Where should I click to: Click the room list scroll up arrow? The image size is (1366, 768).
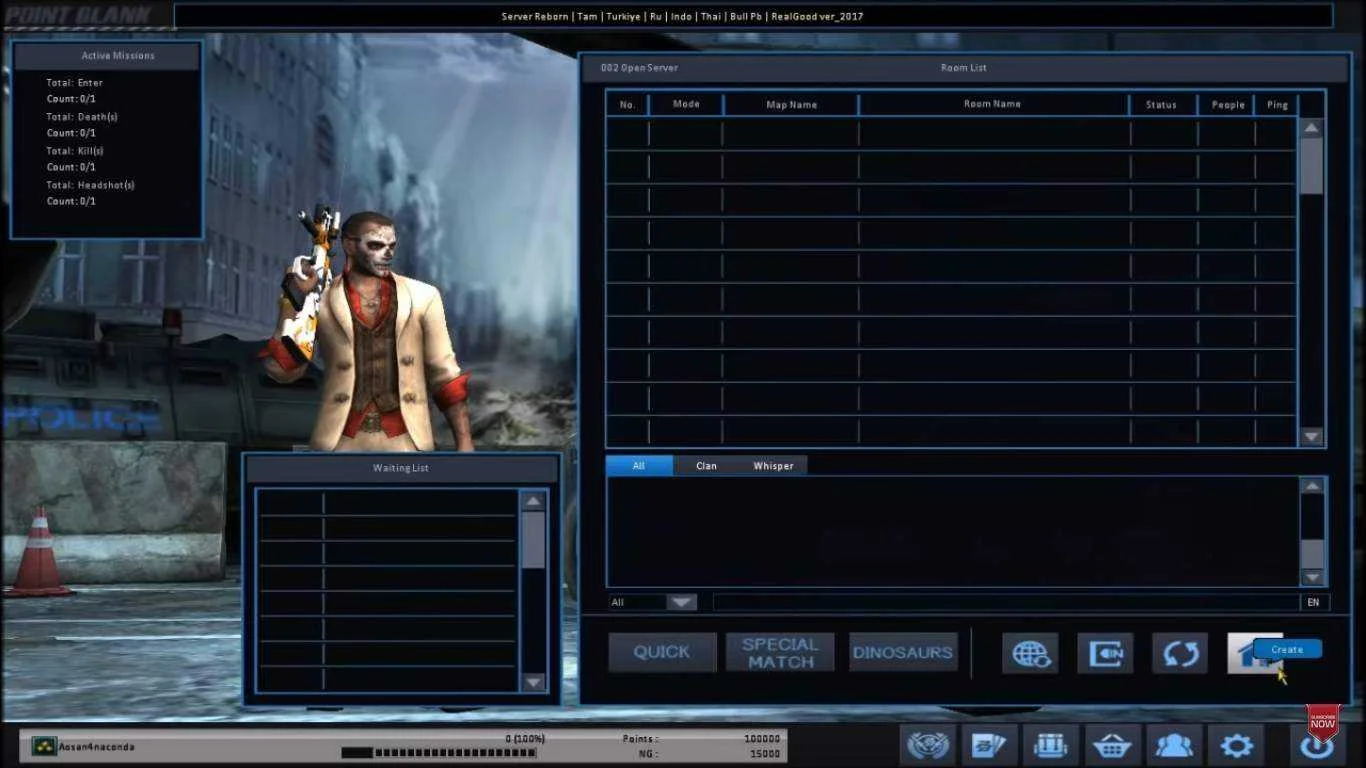pos(1311,128)
